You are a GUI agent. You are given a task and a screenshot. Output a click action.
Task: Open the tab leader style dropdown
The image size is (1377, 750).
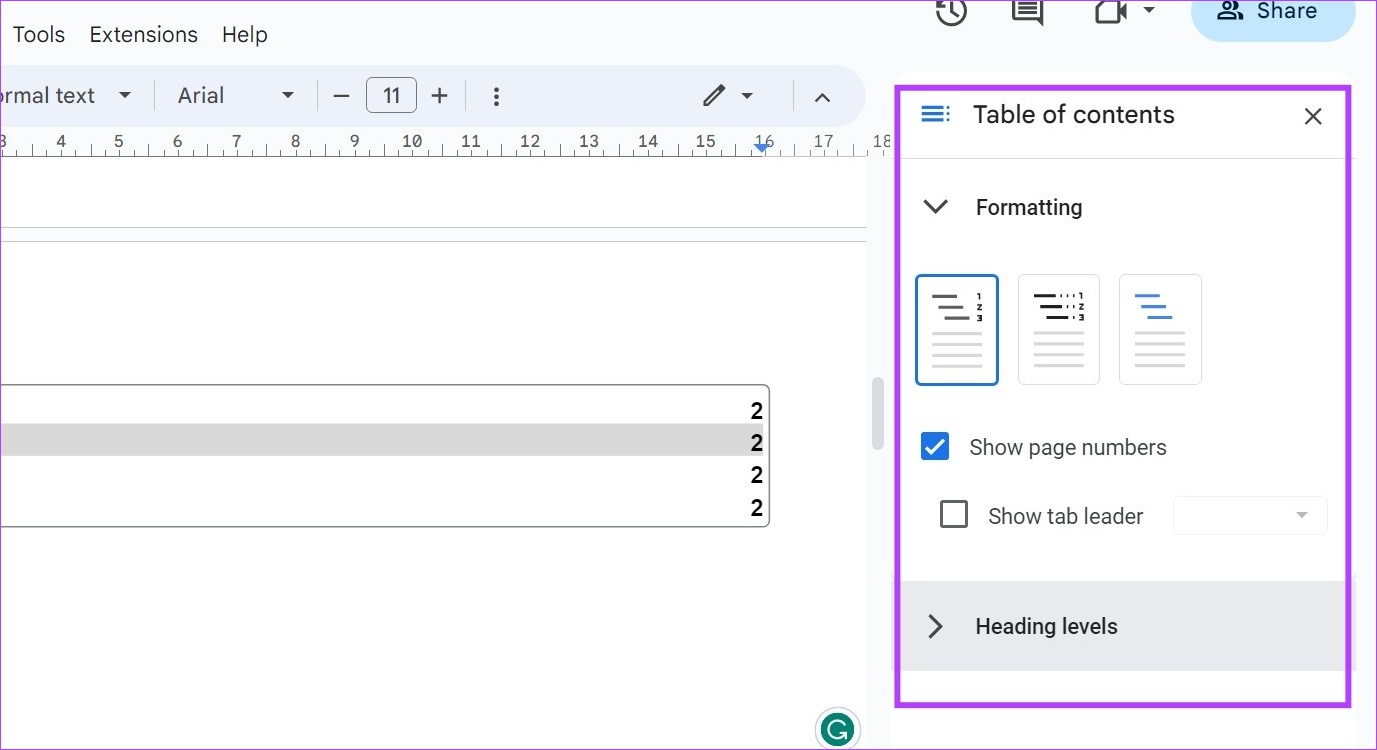click(1250, 516)
